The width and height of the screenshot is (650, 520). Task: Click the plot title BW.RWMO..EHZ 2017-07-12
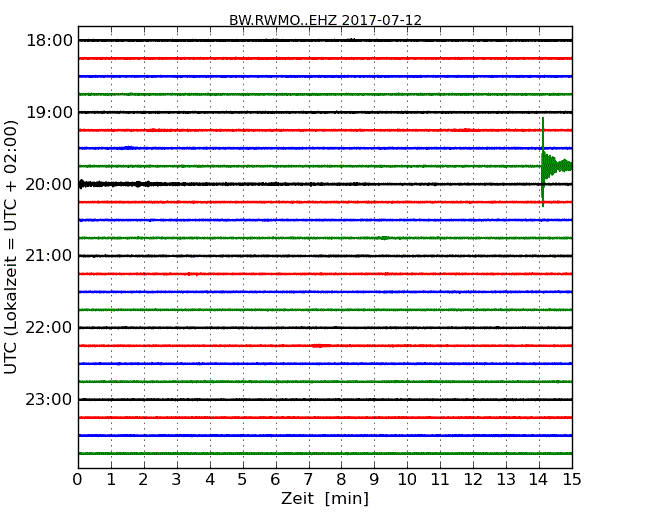pyautogui.click(x=325, y=20)
